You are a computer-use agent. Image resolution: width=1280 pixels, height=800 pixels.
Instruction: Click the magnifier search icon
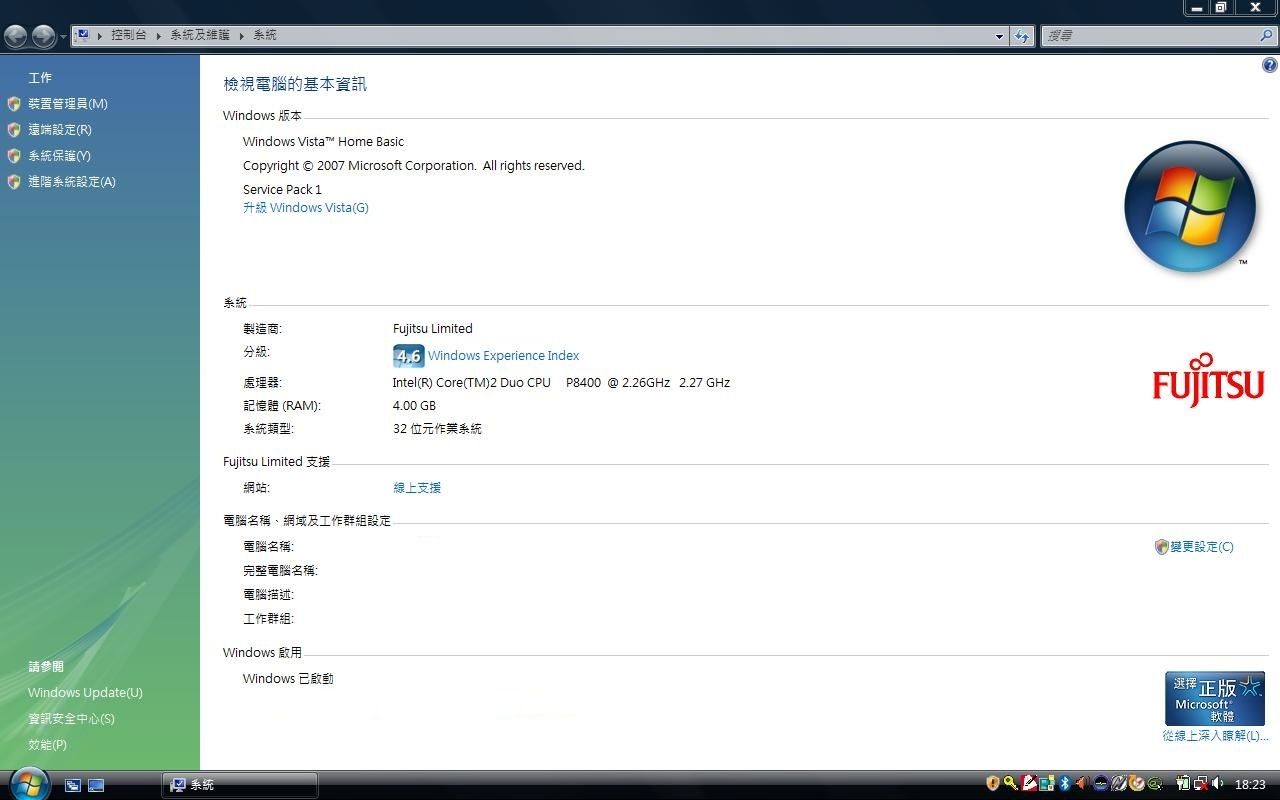[1267, 36]
